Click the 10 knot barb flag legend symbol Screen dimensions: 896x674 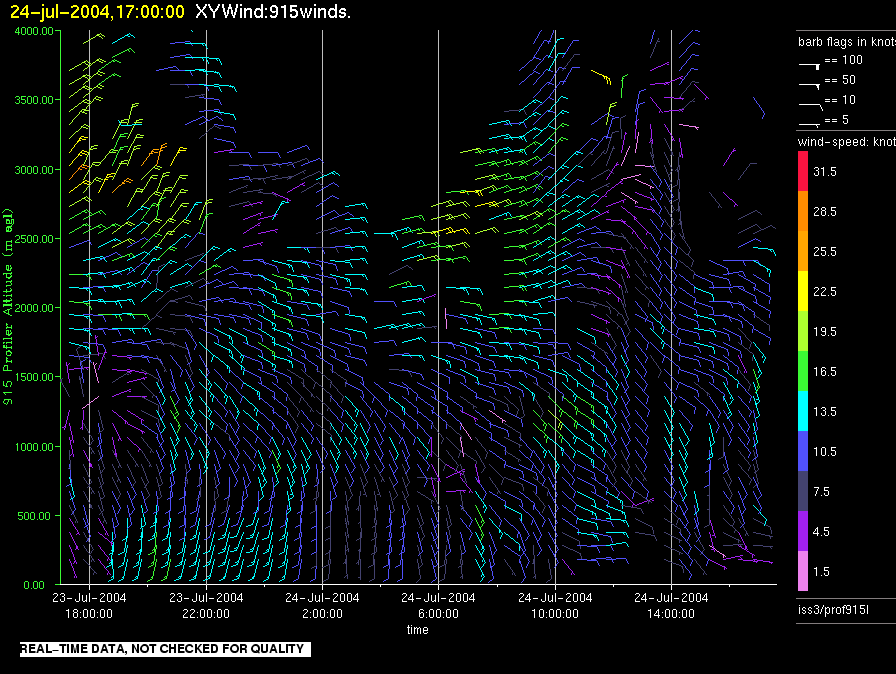(x=810, y=106)
